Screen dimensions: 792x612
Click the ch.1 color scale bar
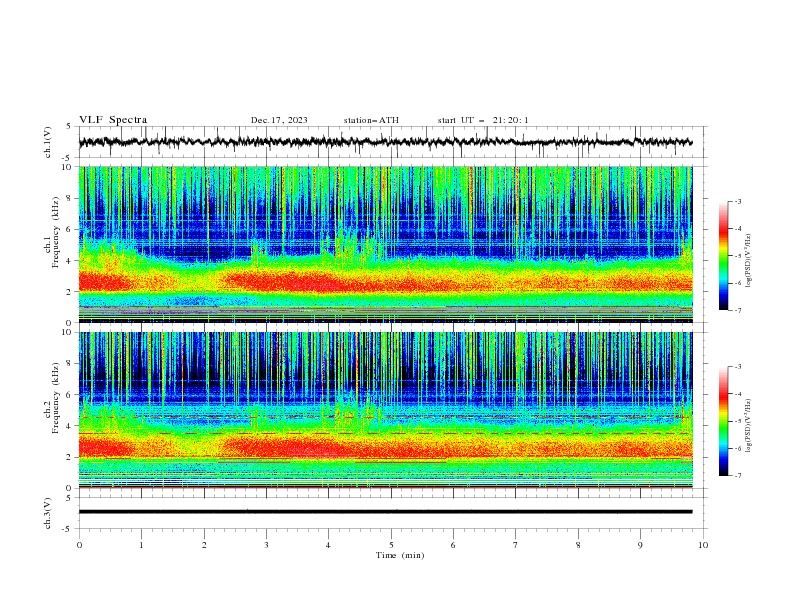(723, 256)
